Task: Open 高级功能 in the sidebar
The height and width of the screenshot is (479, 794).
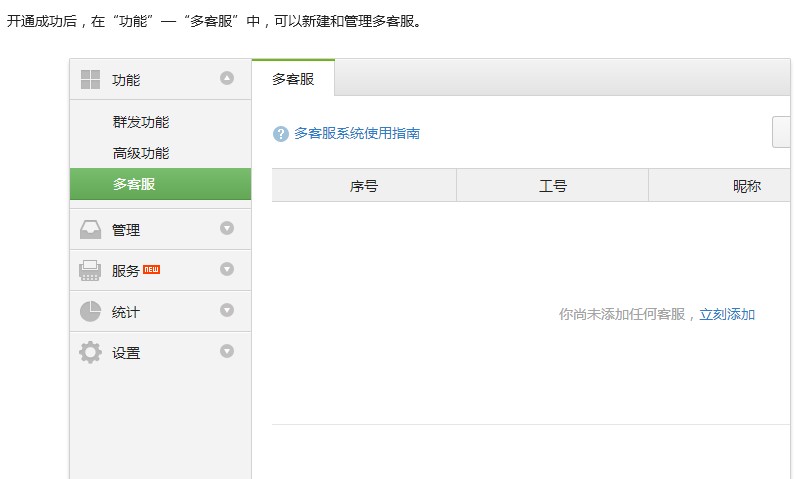Action: pos(141,153)
